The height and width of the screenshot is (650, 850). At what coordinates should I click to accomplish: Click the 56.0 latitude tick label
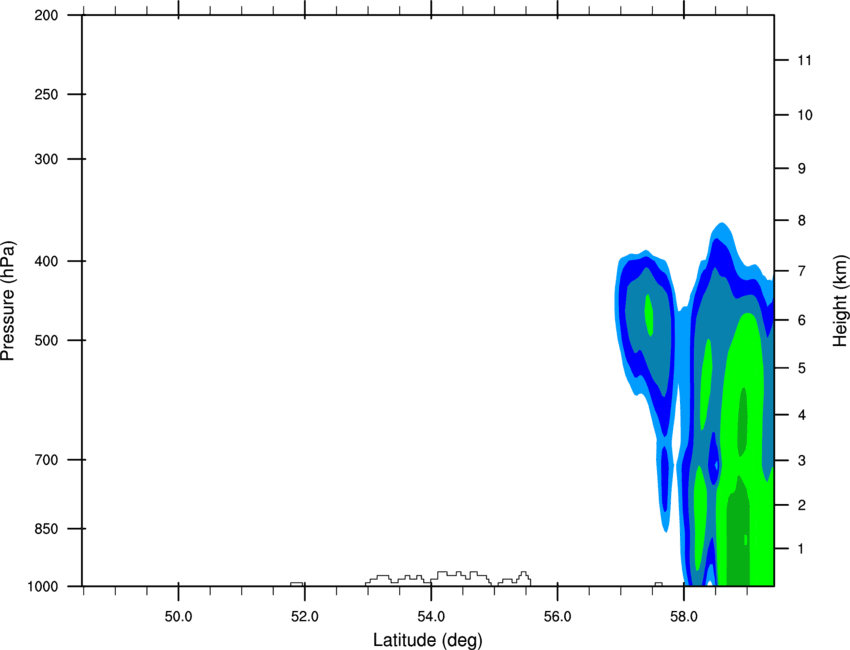[x=558, y=617]
